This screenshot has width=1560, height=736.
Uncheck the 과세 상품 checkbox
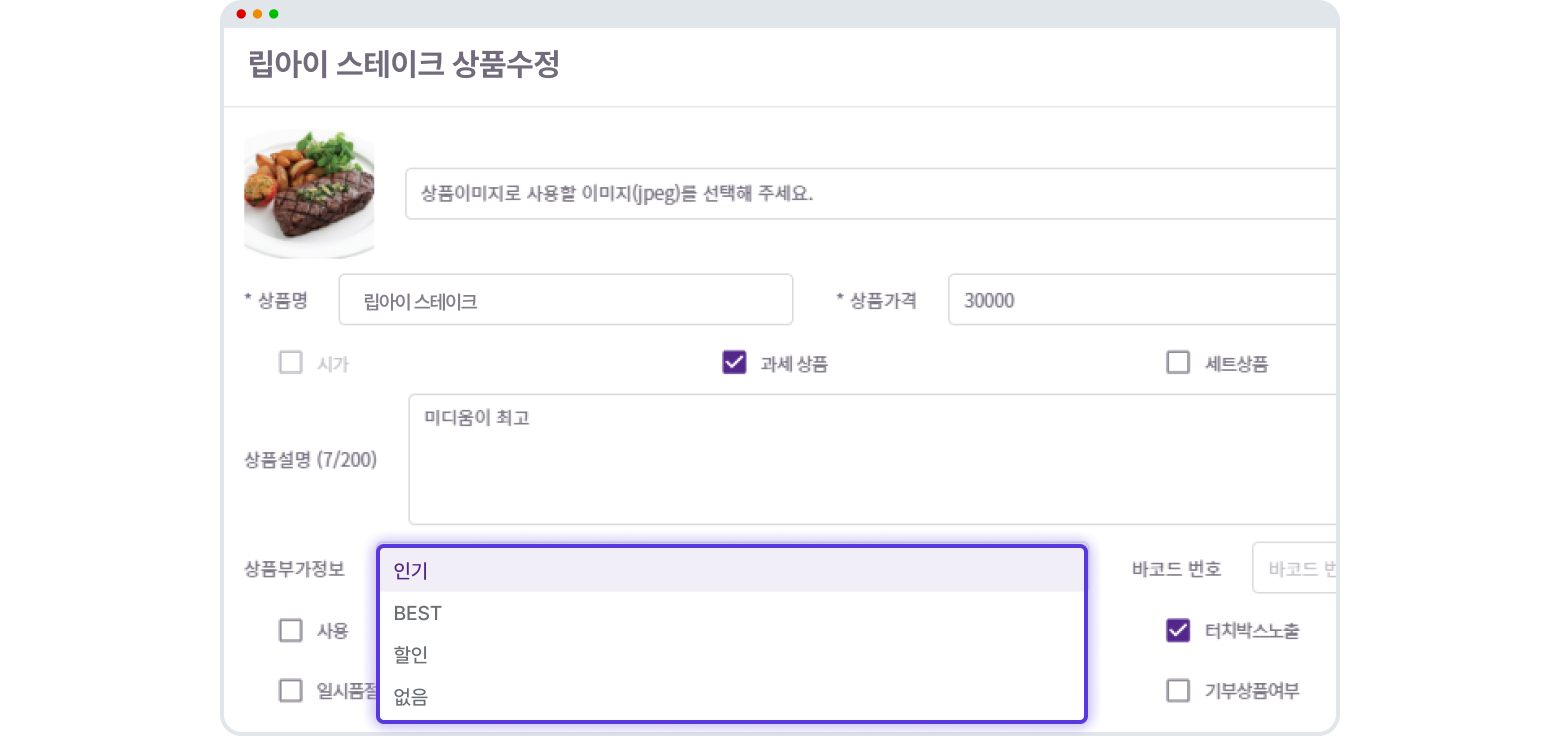pyautogui.click(x=734, y=363)
